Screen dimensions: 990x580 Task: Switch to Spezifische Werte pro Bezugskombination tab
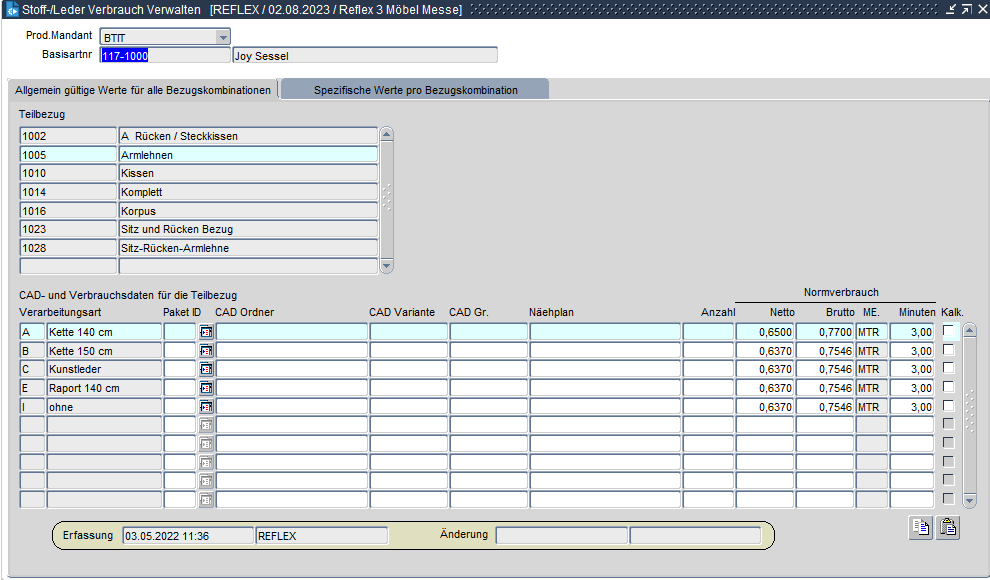415,90
